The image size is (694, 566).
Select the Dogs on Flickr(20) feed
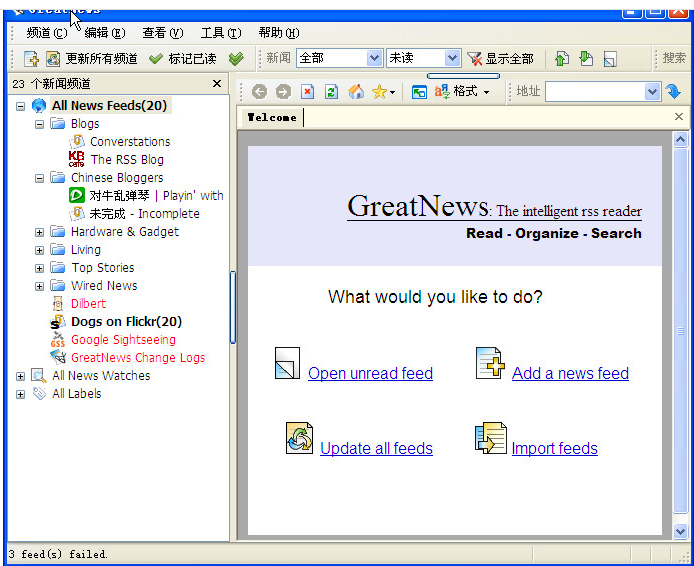pyautogui.click(x=126, y=322)
